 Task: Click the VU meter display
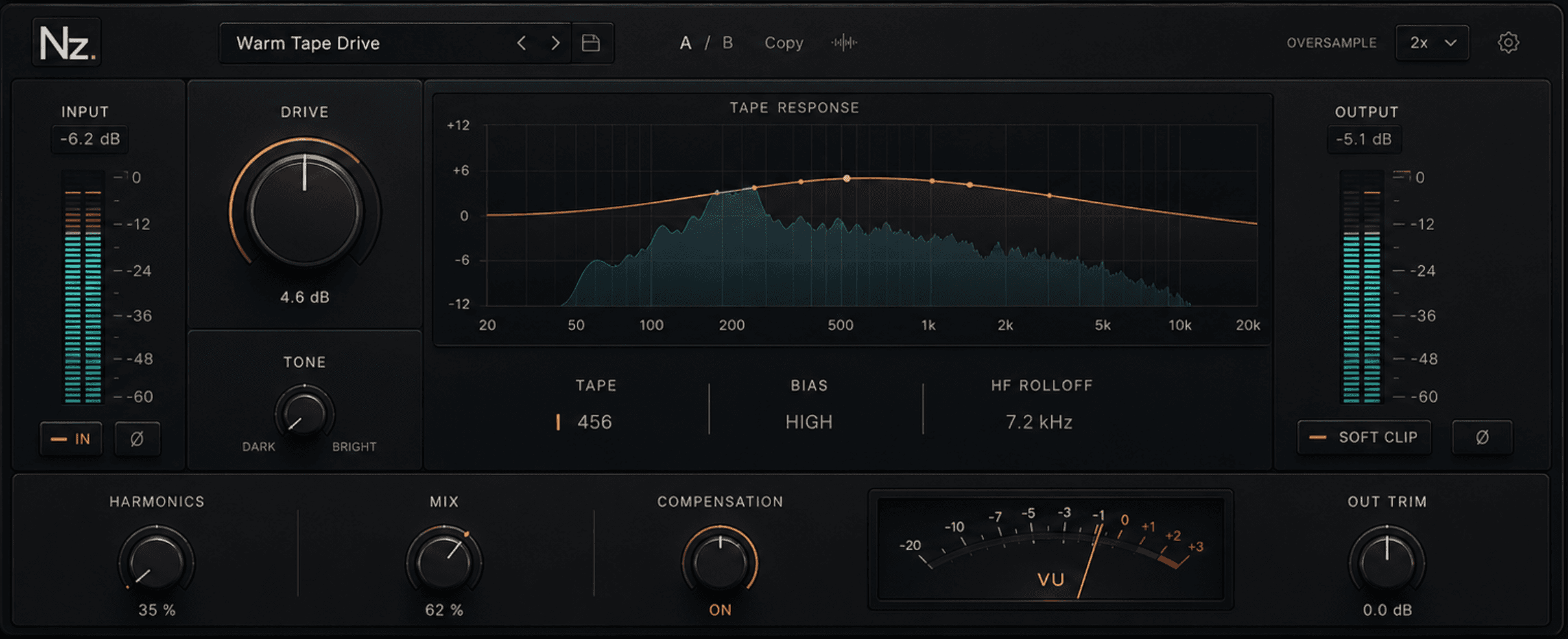[1051, 550]
